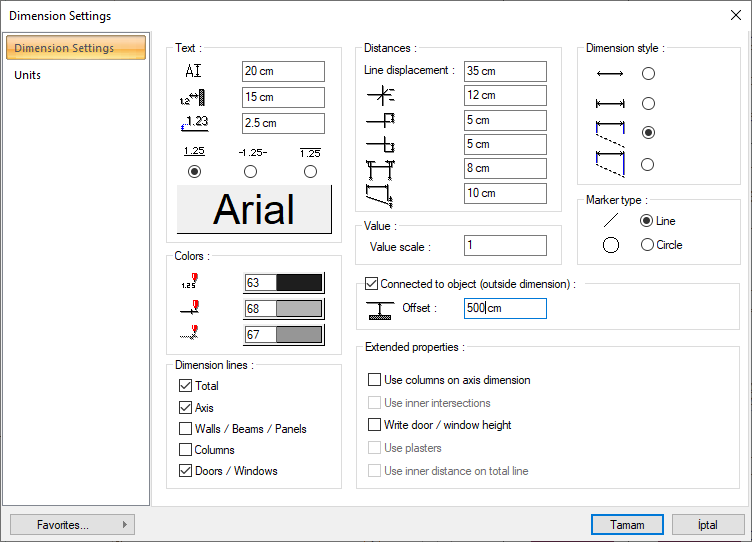Select centered -1.25- text position radio
The image size is (752, 542).
click(251, 172)
